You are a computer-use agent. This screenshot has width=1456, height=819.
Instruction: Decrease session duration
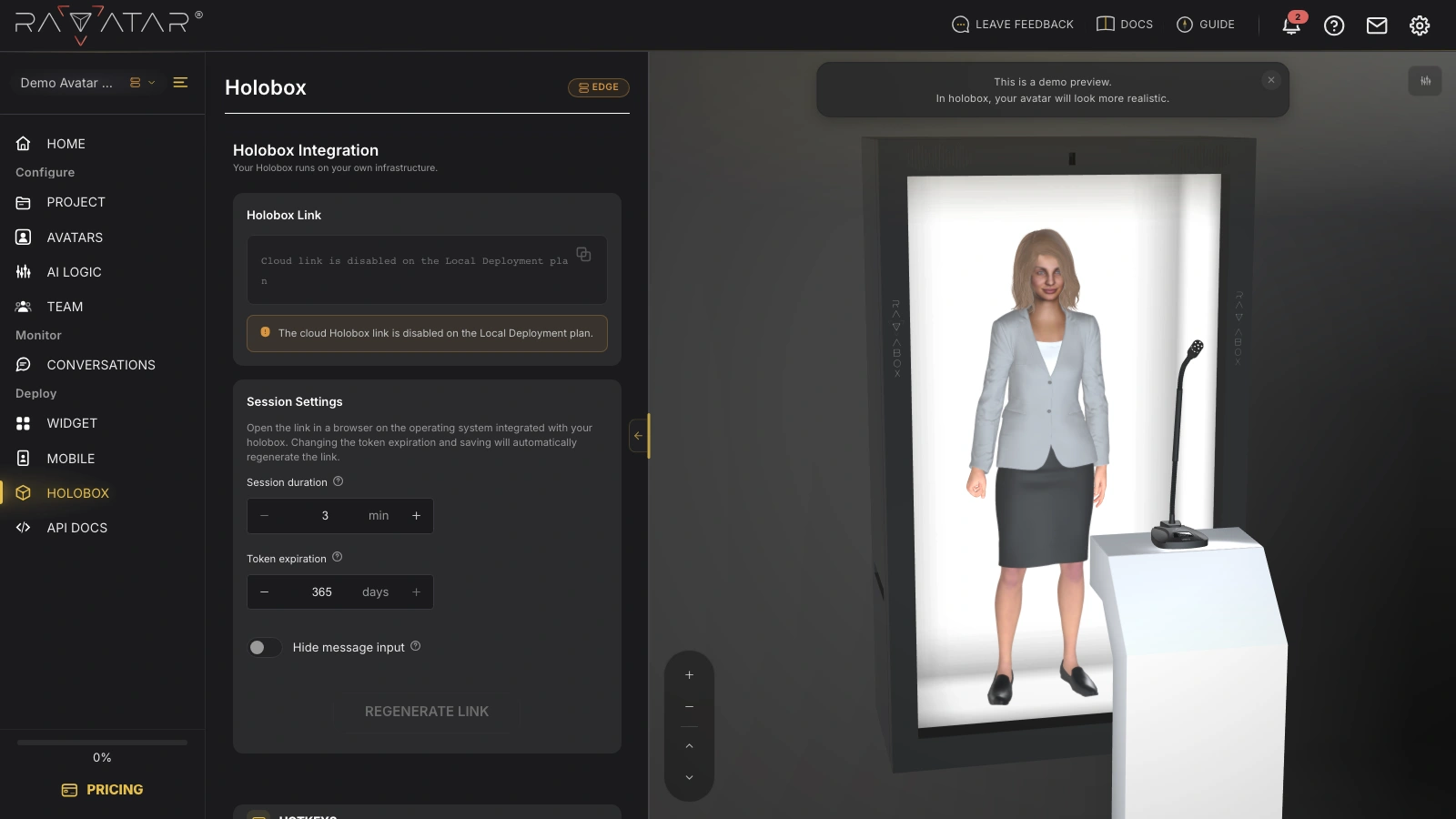[265, 516]
